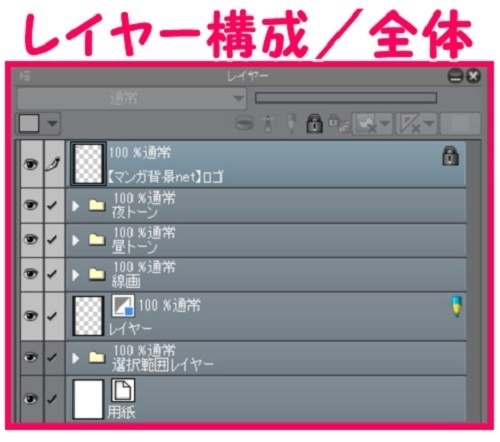Expand the 昼トーン folder
The width and height of the screenshot is (500, 442).
(x=76, y=240)
